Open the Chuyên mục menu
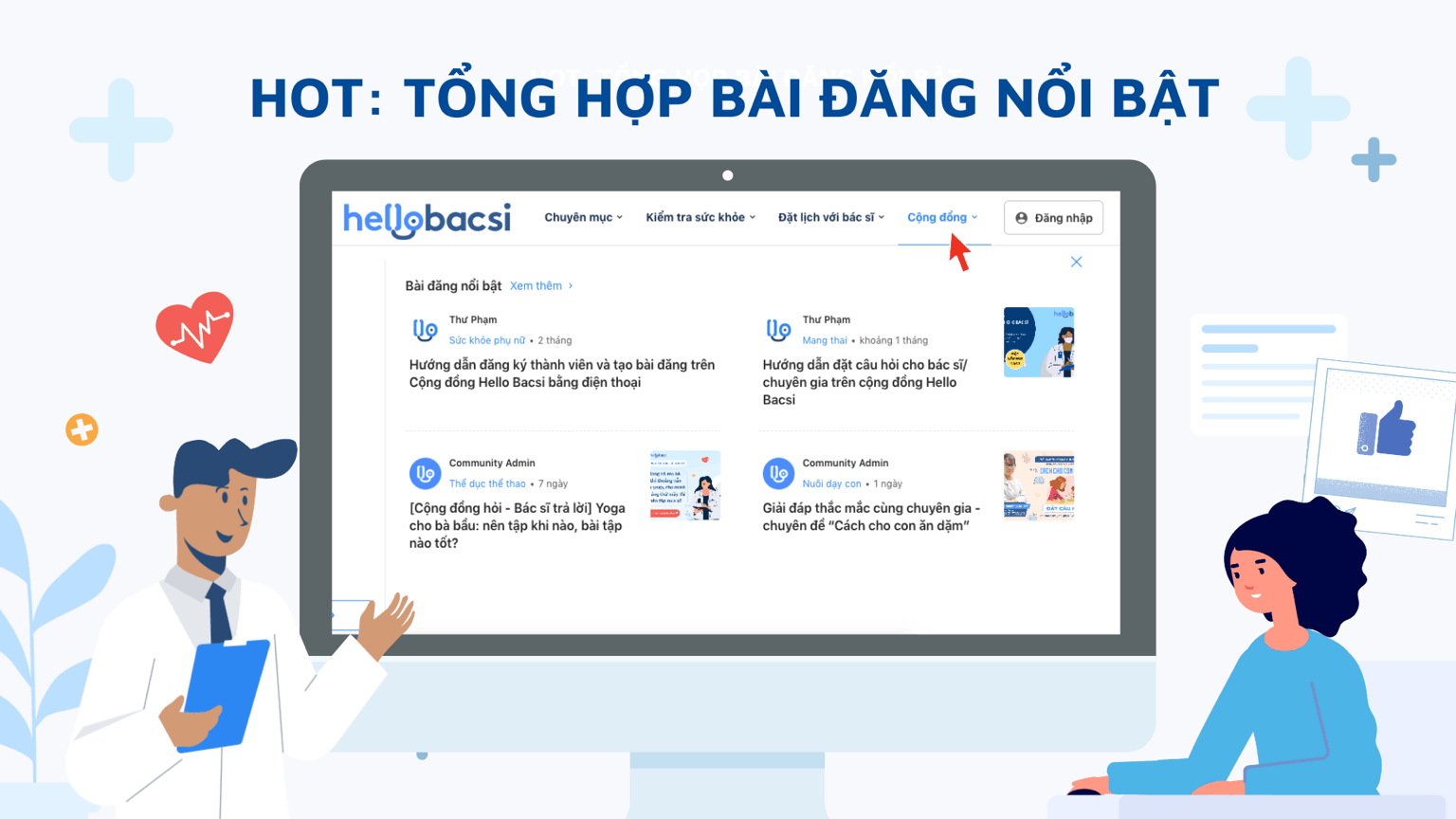The height and width of the screenshot is (819, 1456). tap(584, 217)
